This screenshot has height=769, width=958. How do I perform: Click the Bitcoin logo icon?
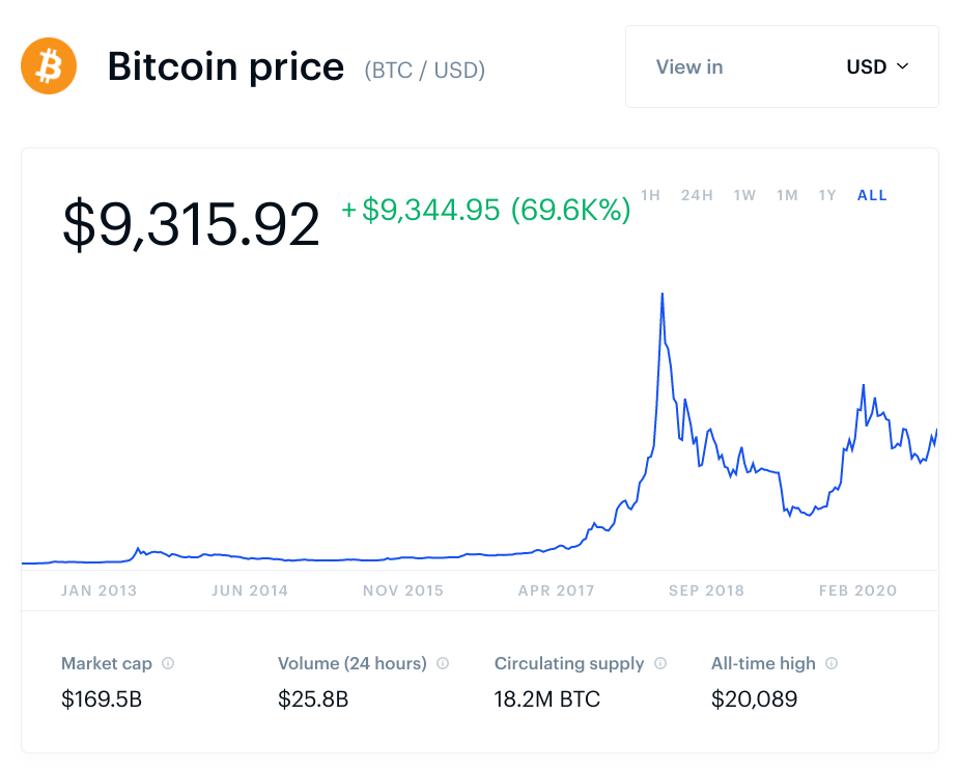point(48,66)
